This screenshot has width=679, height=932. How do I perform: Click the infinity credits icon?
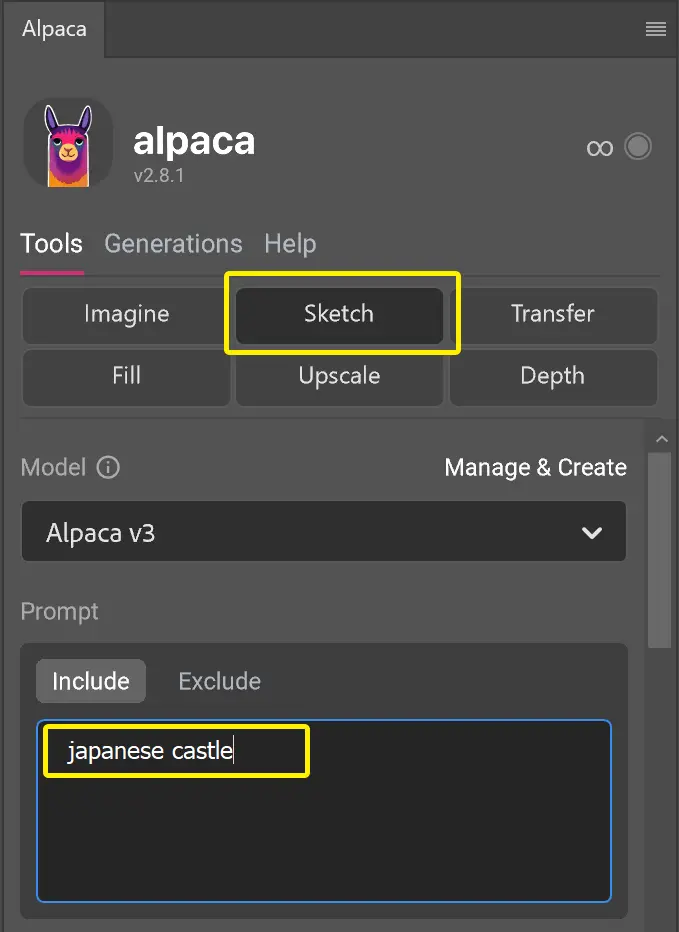[599, 147]
